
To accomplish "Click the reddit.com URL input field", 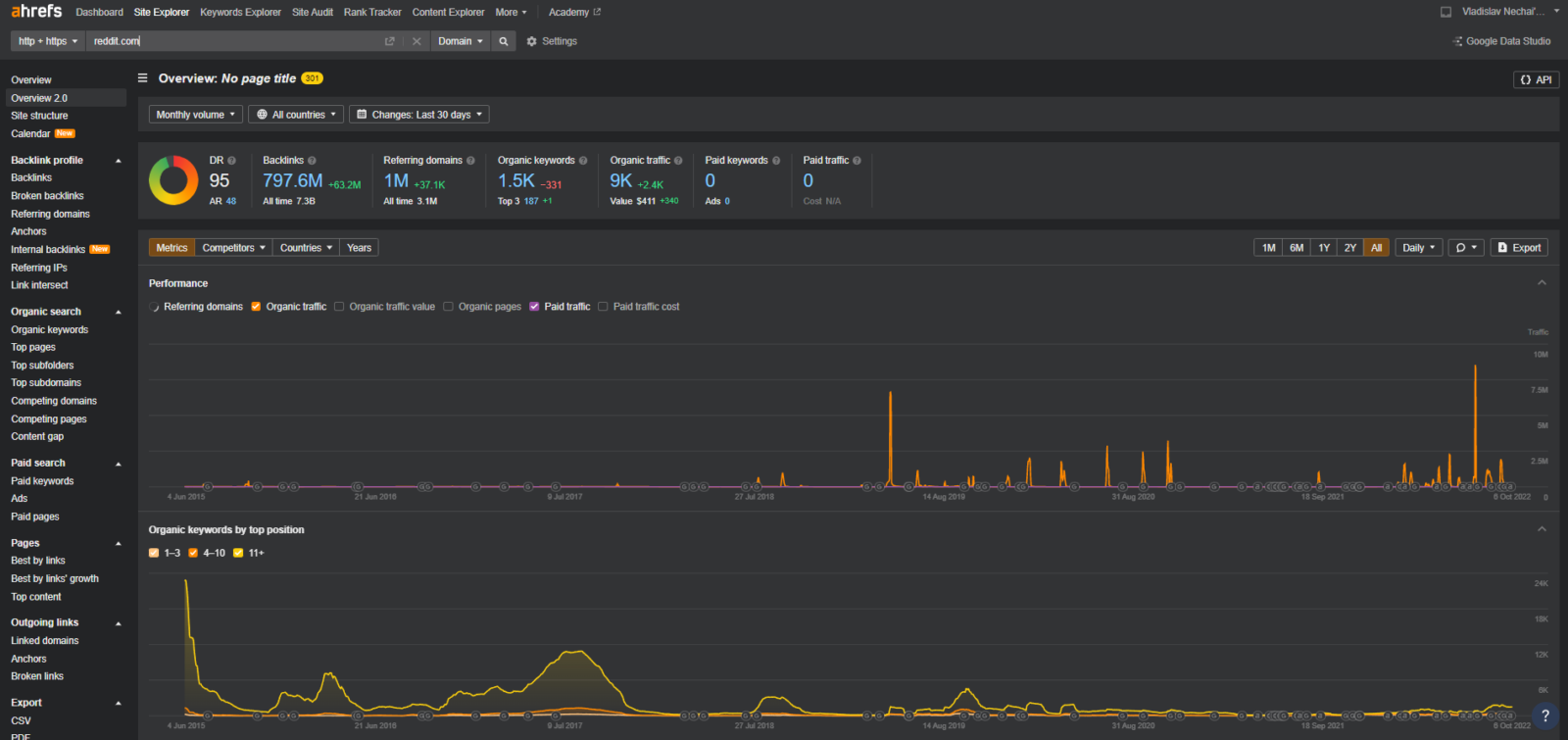I will pyautogui.click(x=235, y=41).
